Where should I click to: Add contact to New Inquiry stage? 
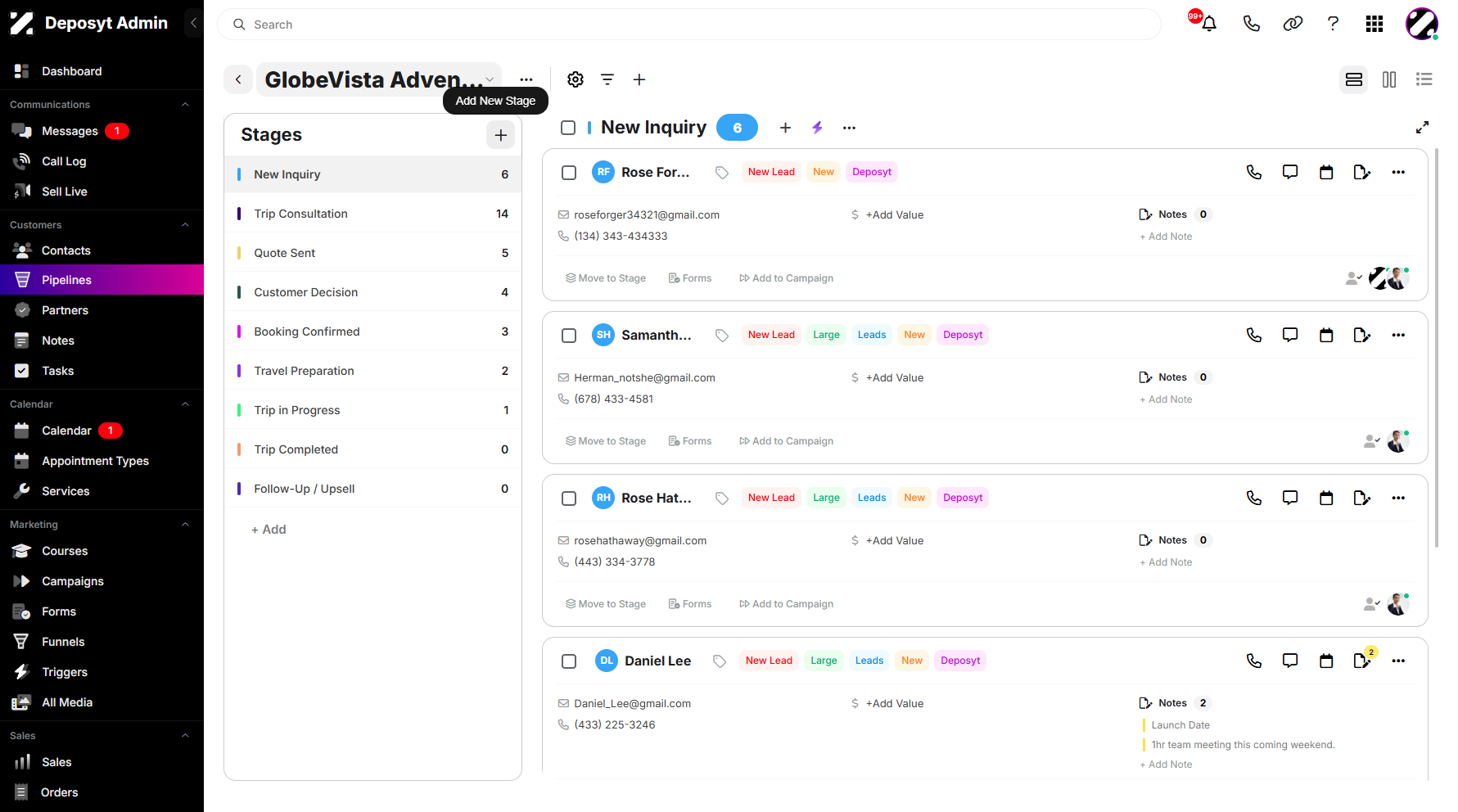[785, 127]
